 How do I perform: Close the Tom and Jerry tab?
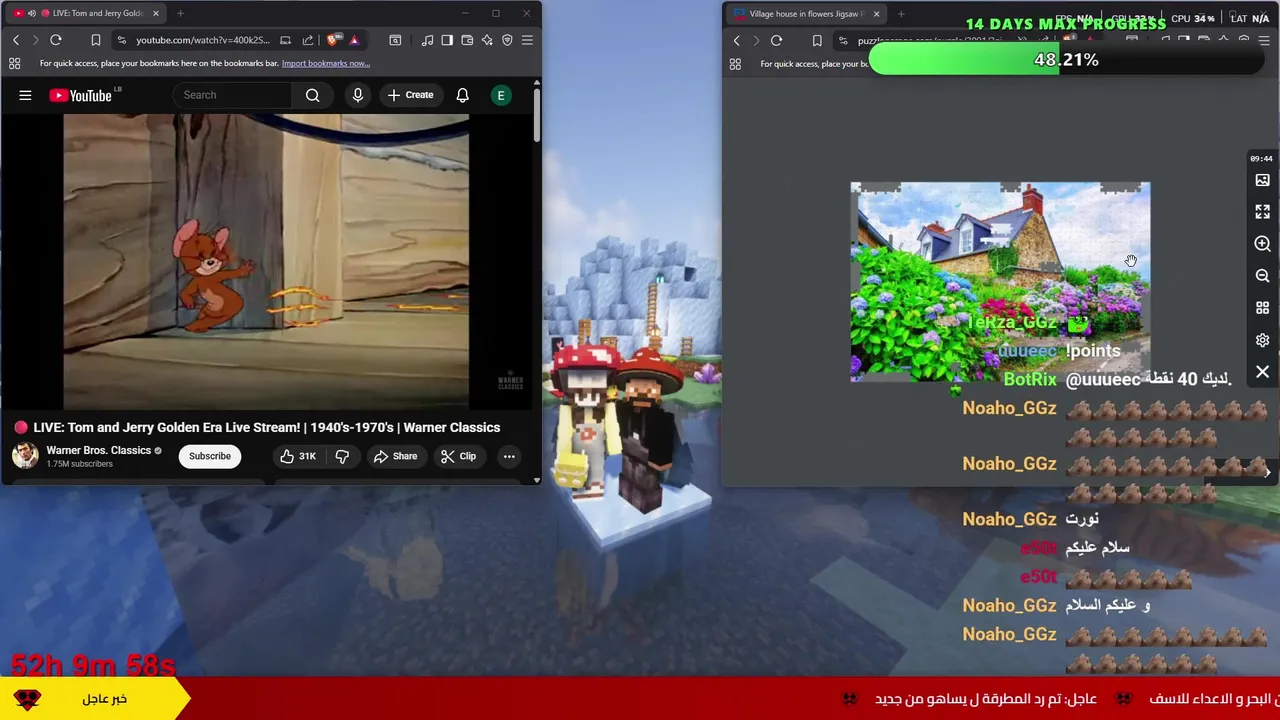[155, 13]
